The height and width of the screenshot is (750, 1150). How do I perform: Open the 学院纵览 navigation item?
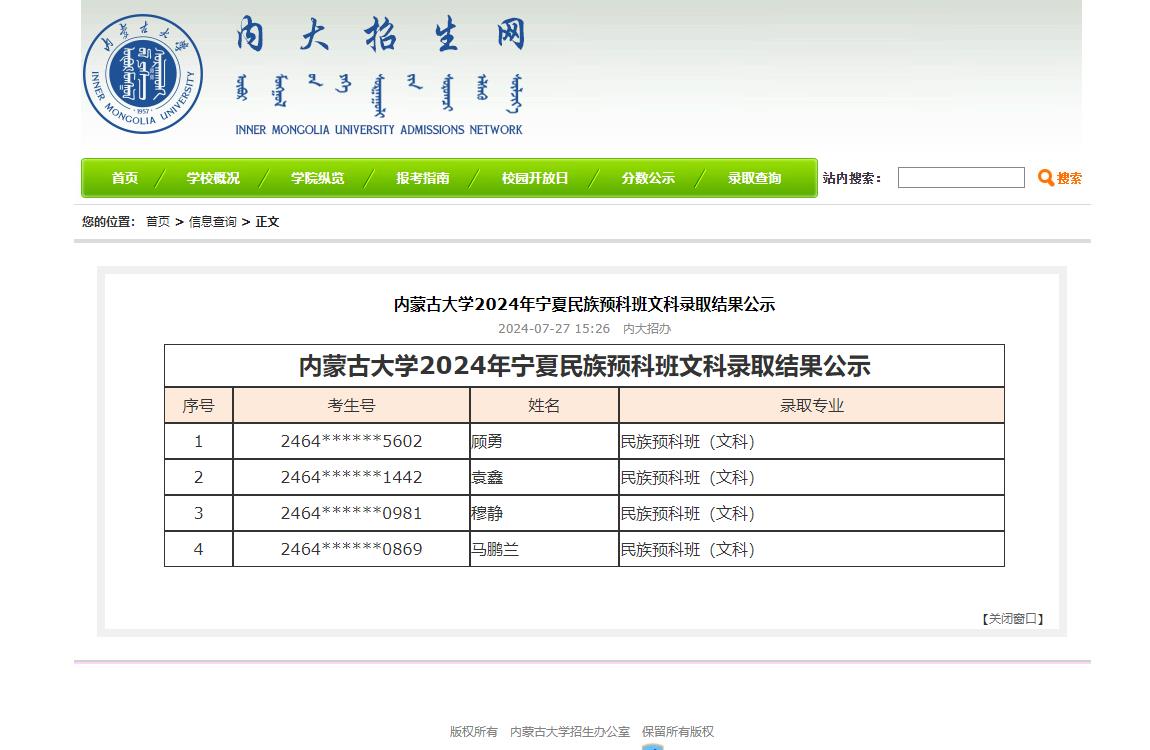tap(317, 178)
